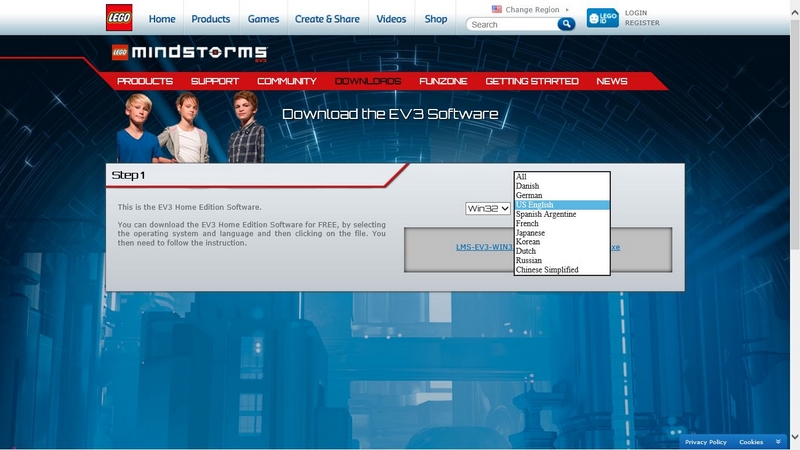The image size is (800, 450).
Task: Choose Dutch in language list
Action: [562, 251]
